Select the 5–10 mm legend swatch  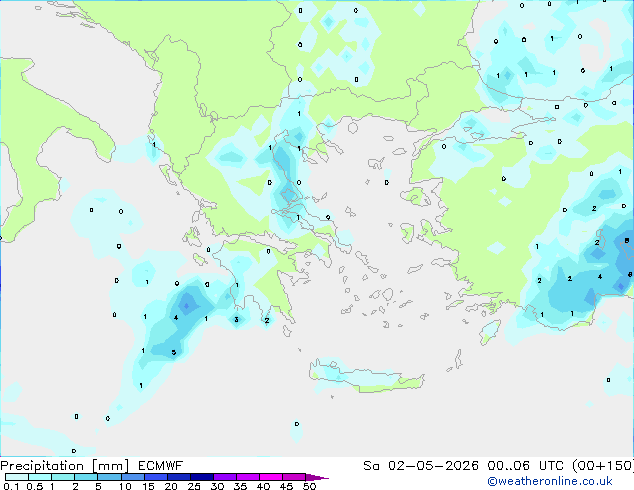[x=109, y=477]
